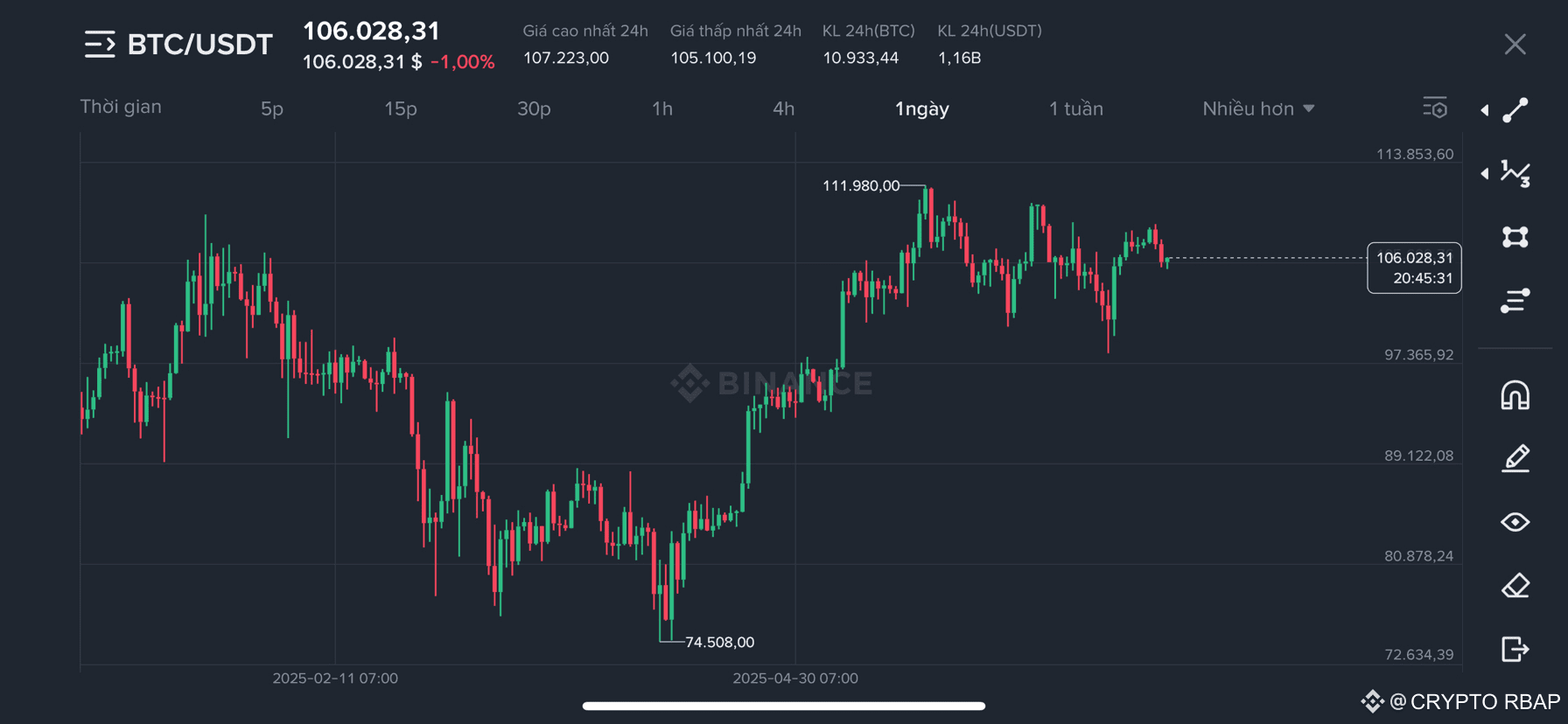
Task: Open the BTC/USDT pair list menu
Action: coord(100,45)
